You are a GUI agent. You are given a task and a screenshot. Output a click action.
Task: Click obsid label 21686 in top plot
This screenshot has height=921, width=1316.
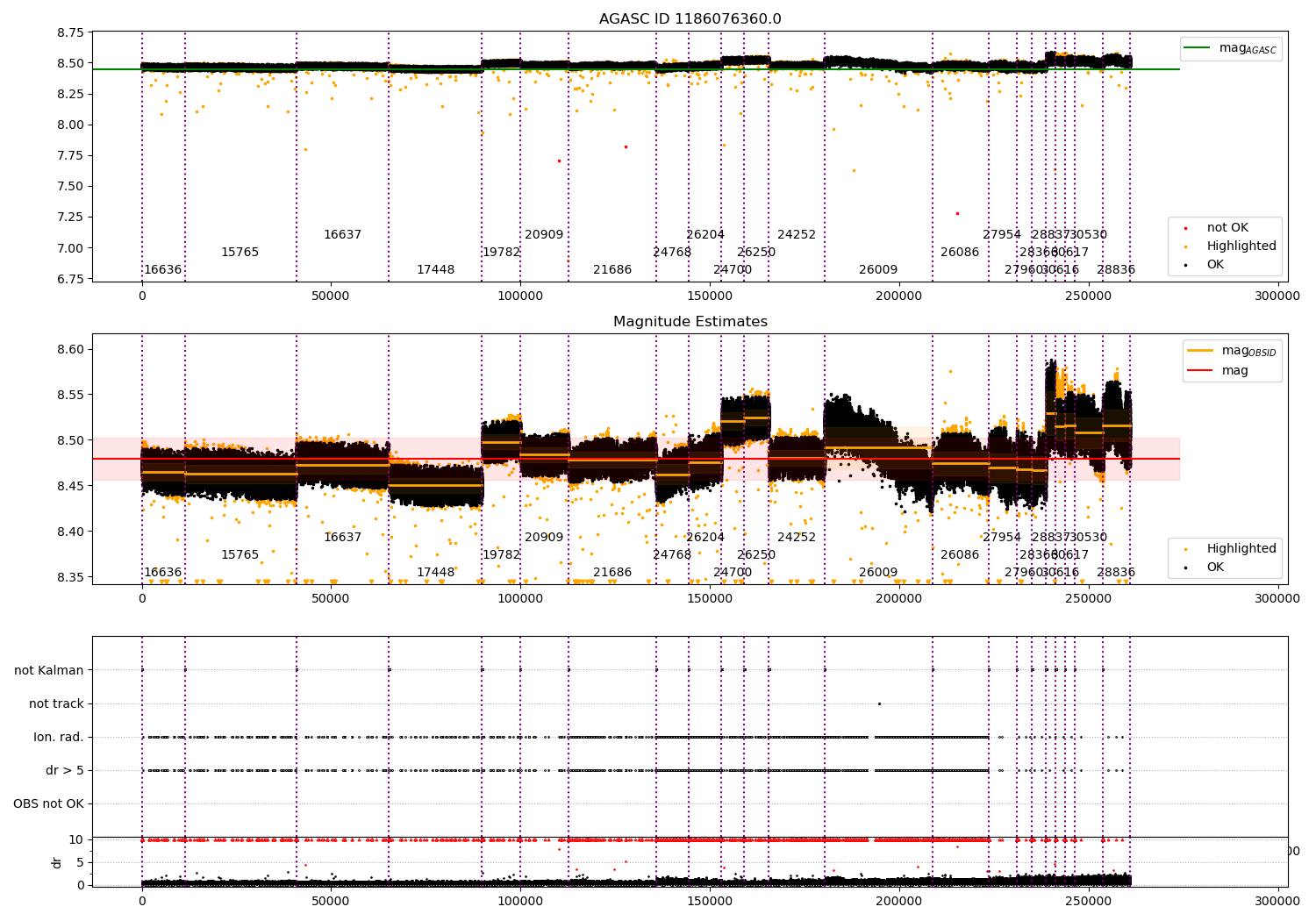[612, 270]
